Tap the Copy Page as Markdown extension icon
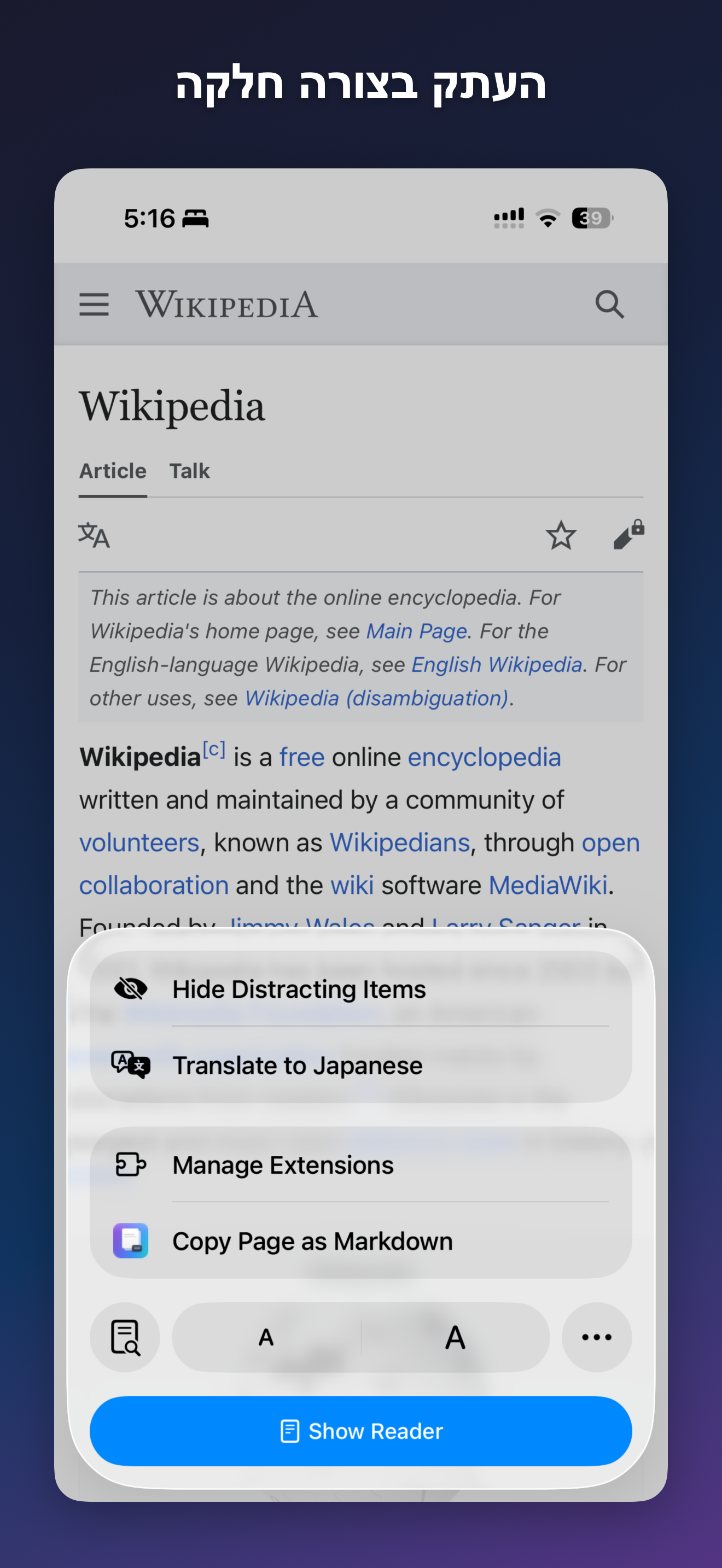 point(131,1241)
